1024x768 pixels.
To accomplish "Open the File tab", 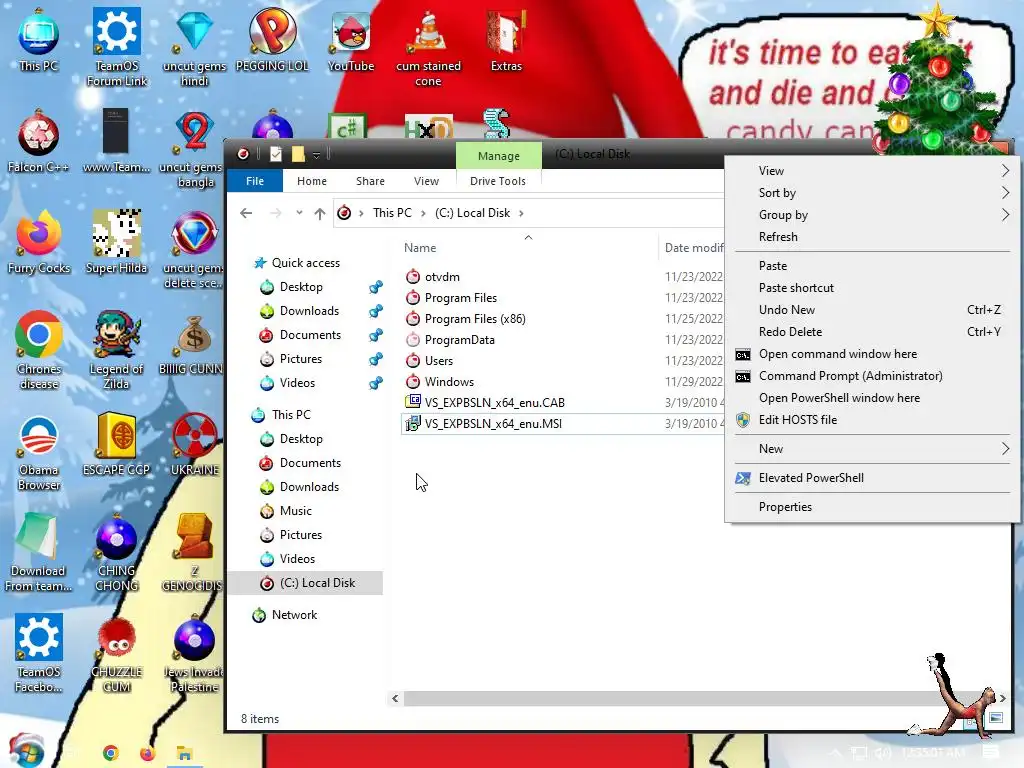I will tap(255, 181).
